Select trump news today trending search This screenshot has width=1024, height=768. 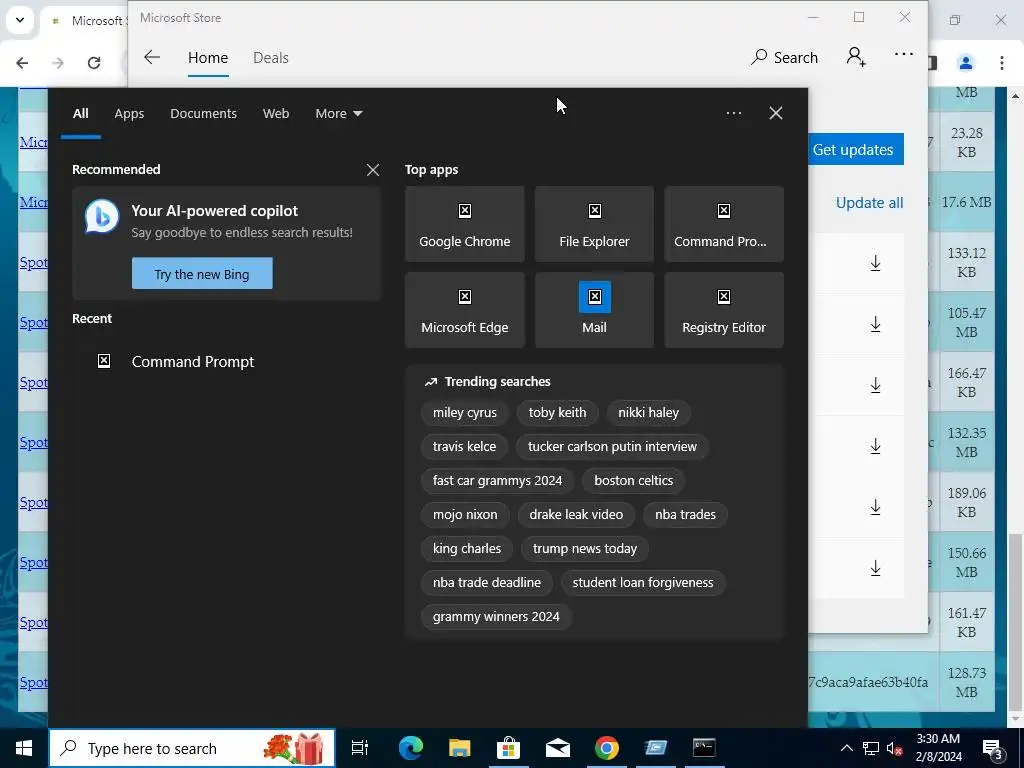(584, 549)
